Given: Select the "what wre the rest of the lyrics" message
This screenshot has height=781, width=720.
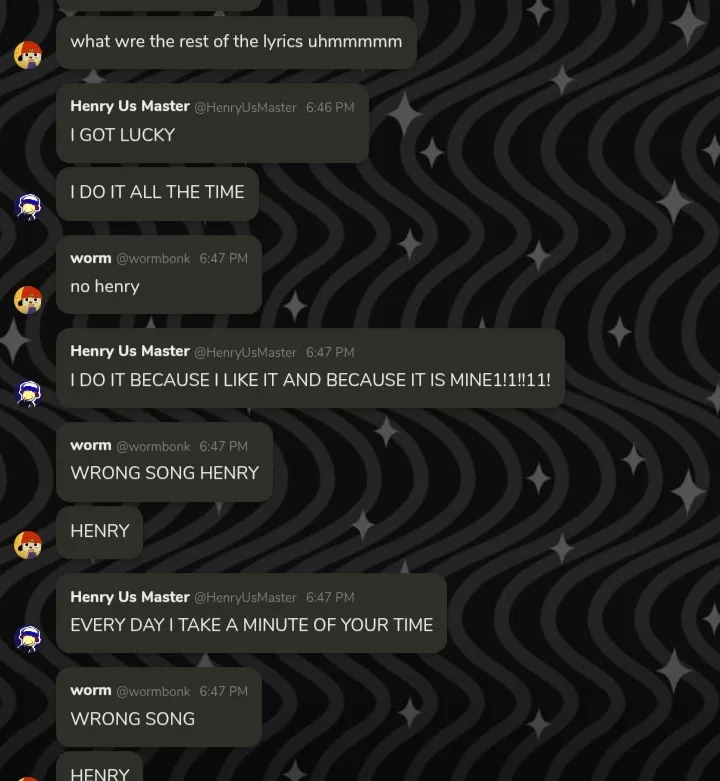Looking at the screenshot, I should coord(236,42).
